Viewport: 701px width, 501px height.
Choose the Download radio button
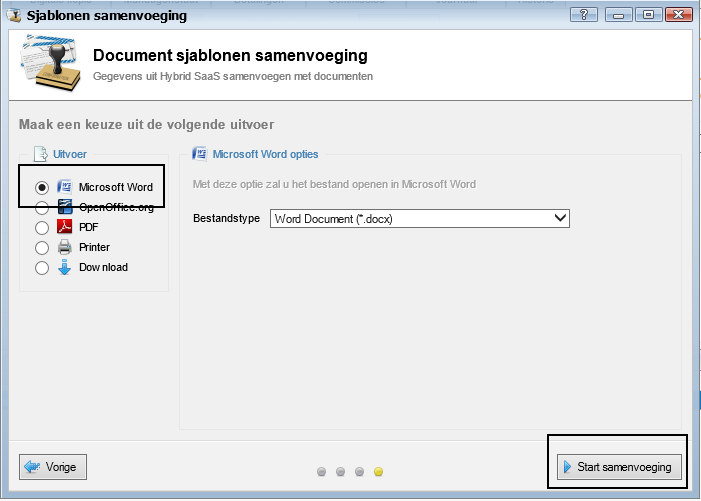pyautogui.click(x=42, y=268)
